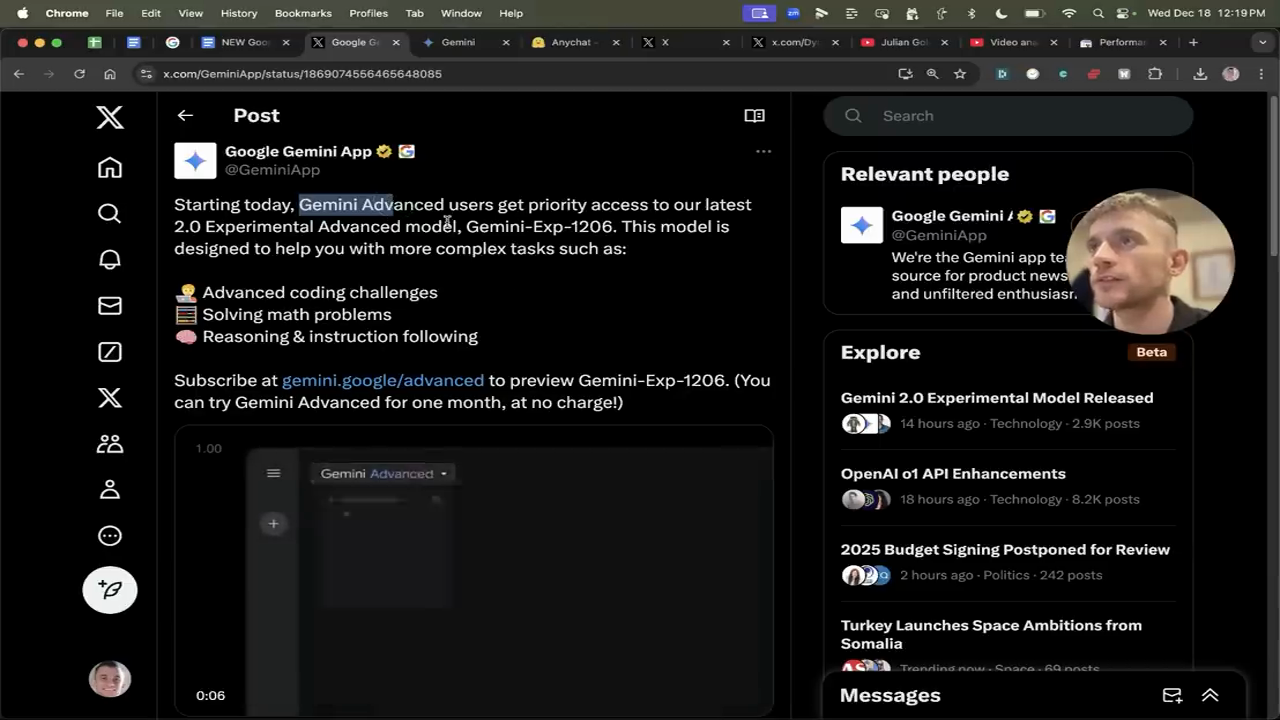This screenshot has height=720, width=1280.
Task: Click hamburger menu in video preview
Action: (x=273, y=473)
